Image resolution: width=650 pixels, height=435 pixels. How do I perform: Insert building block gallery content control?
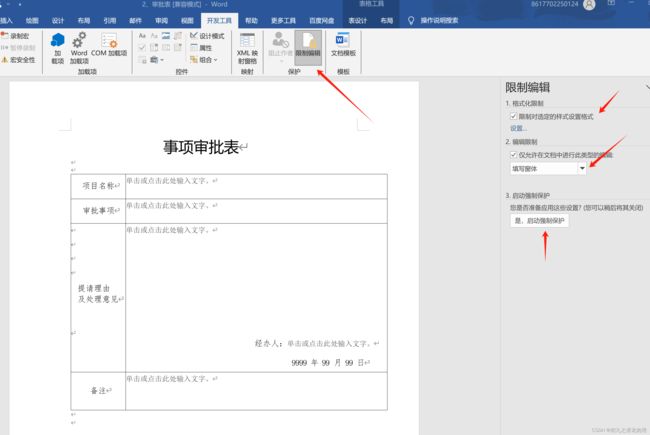(x=178, y=36)
